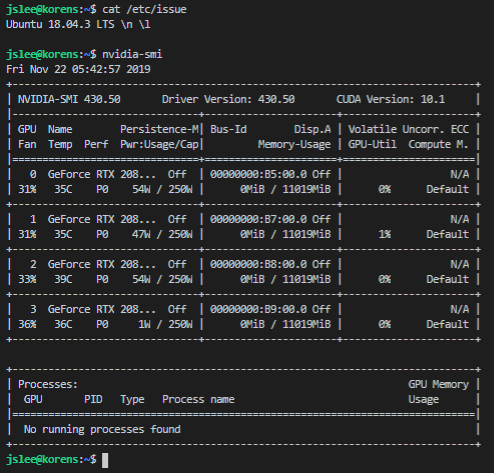
Task: Click the 'Processes:' section label
Action: point(48,384)
